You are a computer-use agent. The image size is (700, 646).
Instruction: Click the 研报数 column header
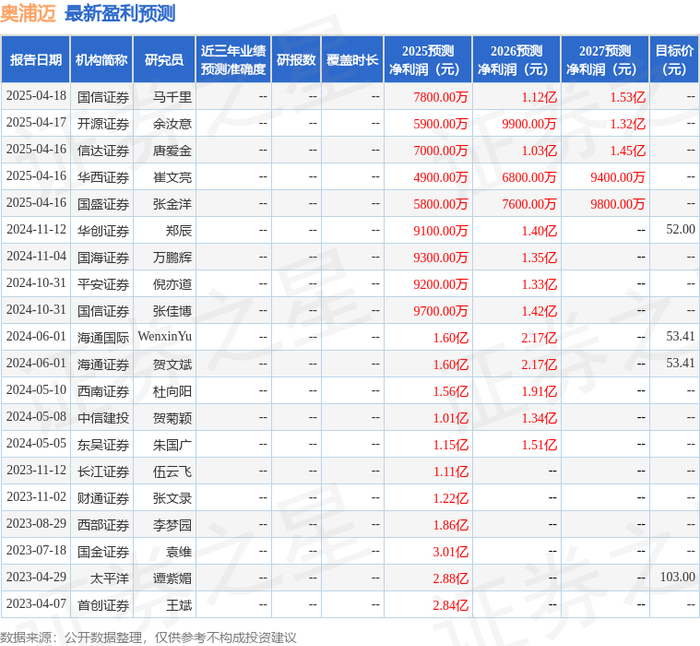pyautogui.click(x=296, y=59)
